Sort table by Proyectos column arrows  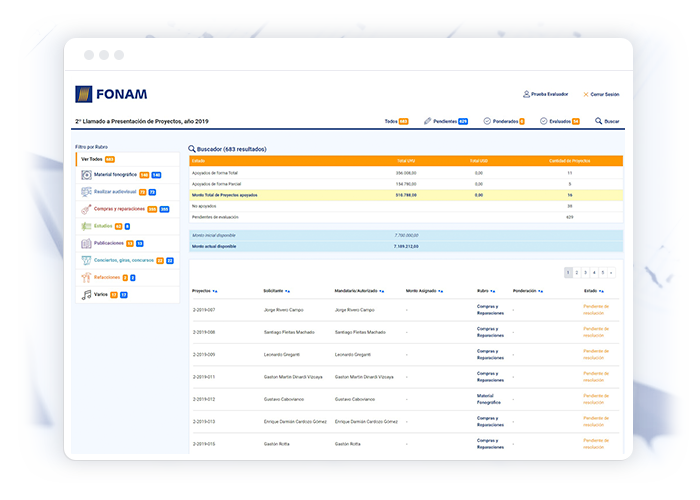[216, 291]
